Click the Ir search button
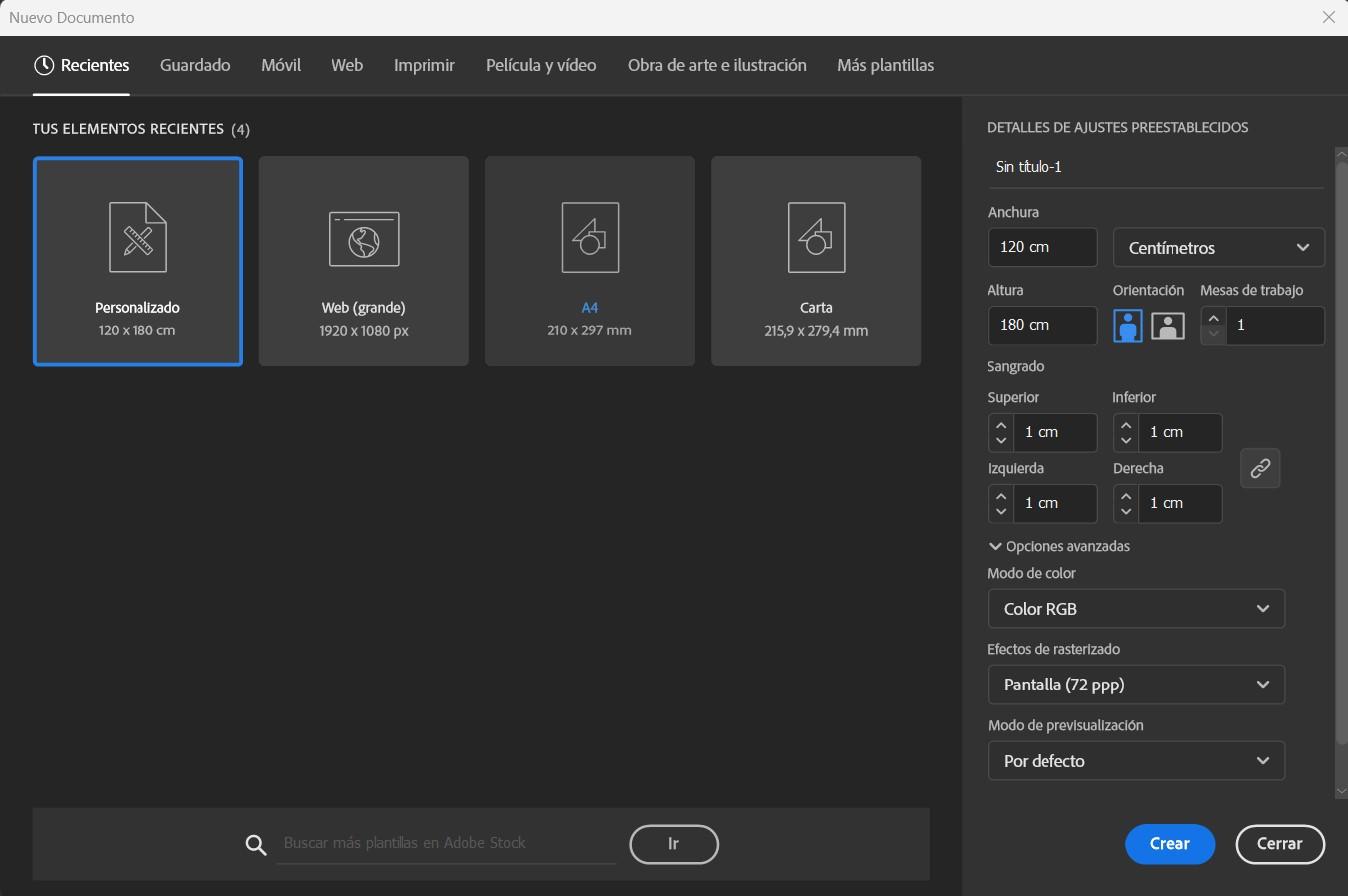1348x896 pixels. (x=674, y=844)
